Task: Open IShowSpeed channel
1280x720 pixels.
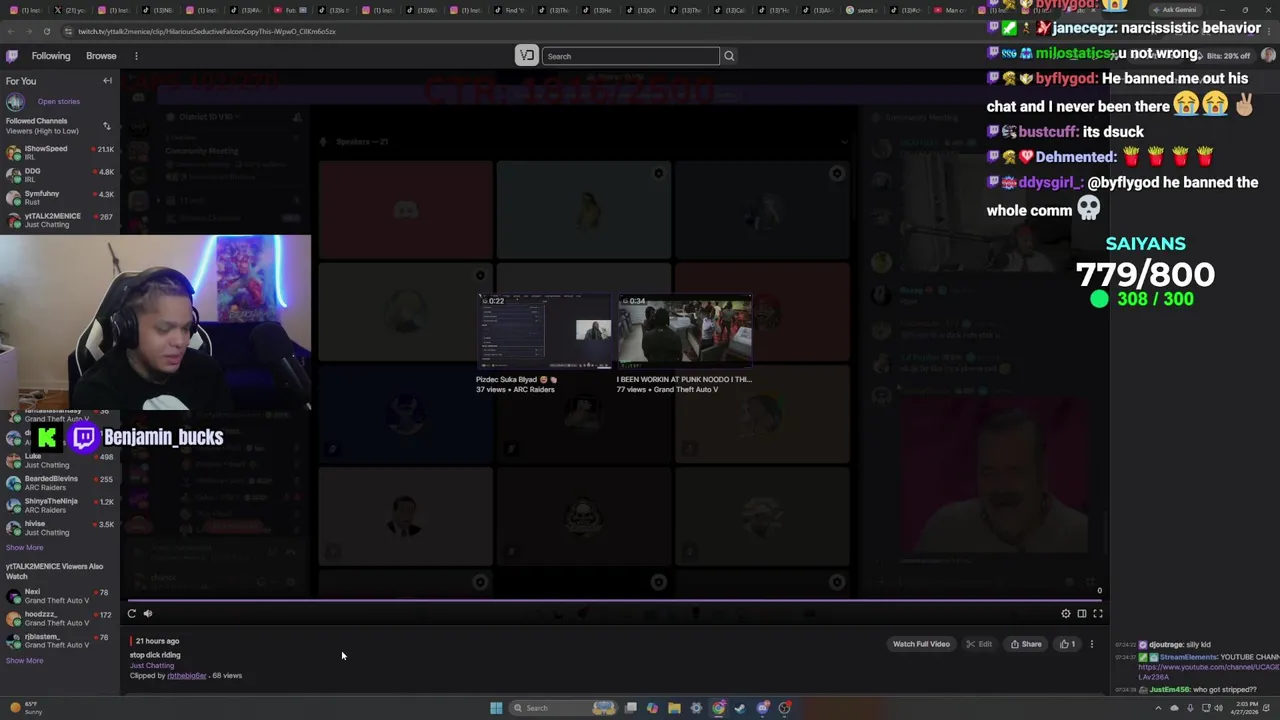Action: click(x=60, y=152)
